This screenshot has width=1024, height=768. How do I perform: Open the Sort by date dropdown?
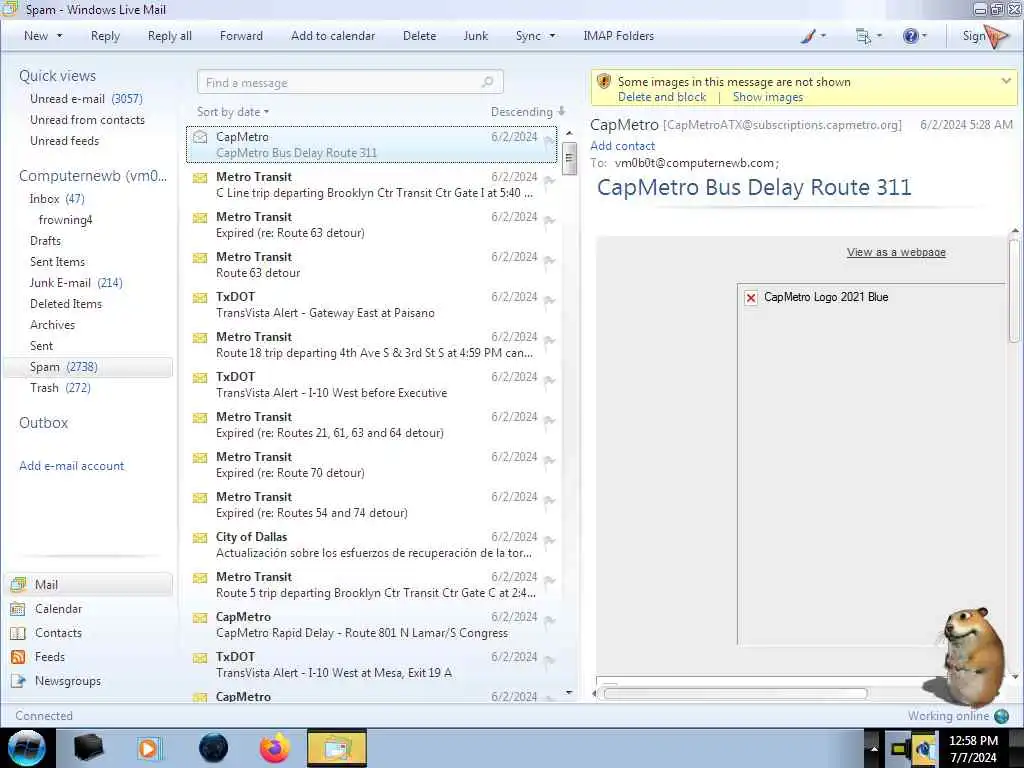[233, 112]
